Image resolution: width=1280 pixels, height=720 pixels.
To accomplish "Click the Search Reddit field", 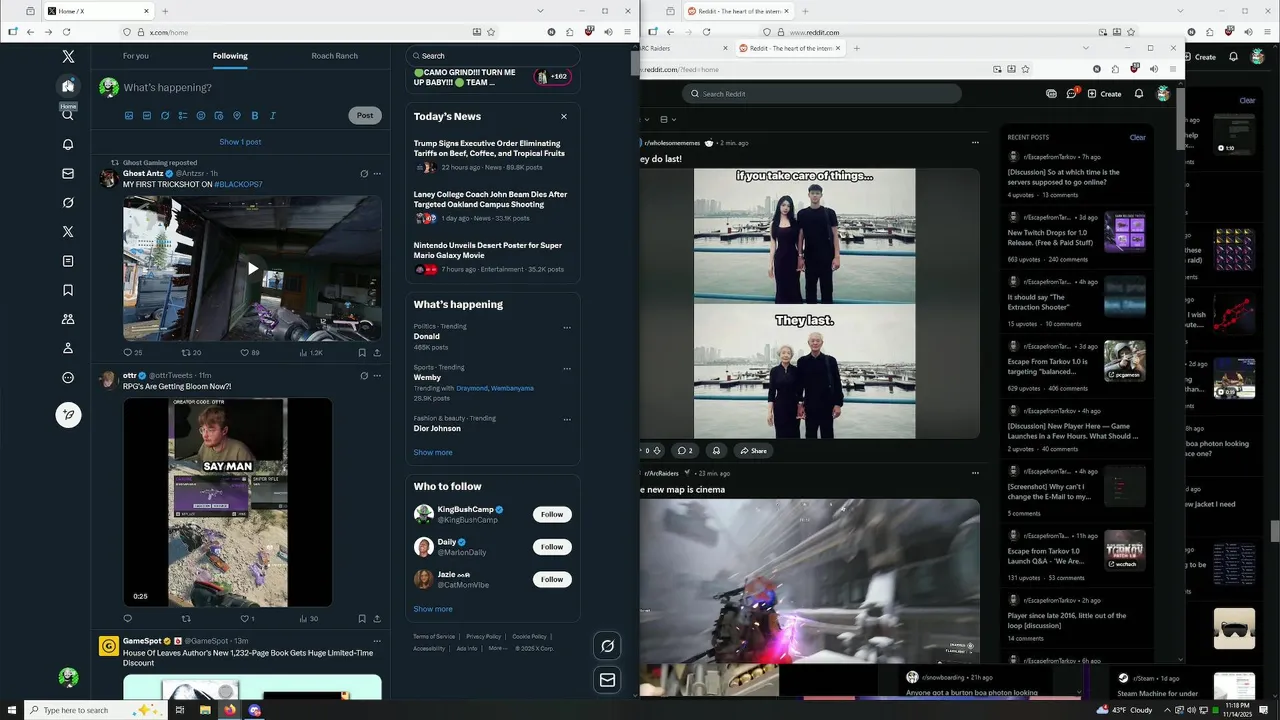I will click(822, 94).
